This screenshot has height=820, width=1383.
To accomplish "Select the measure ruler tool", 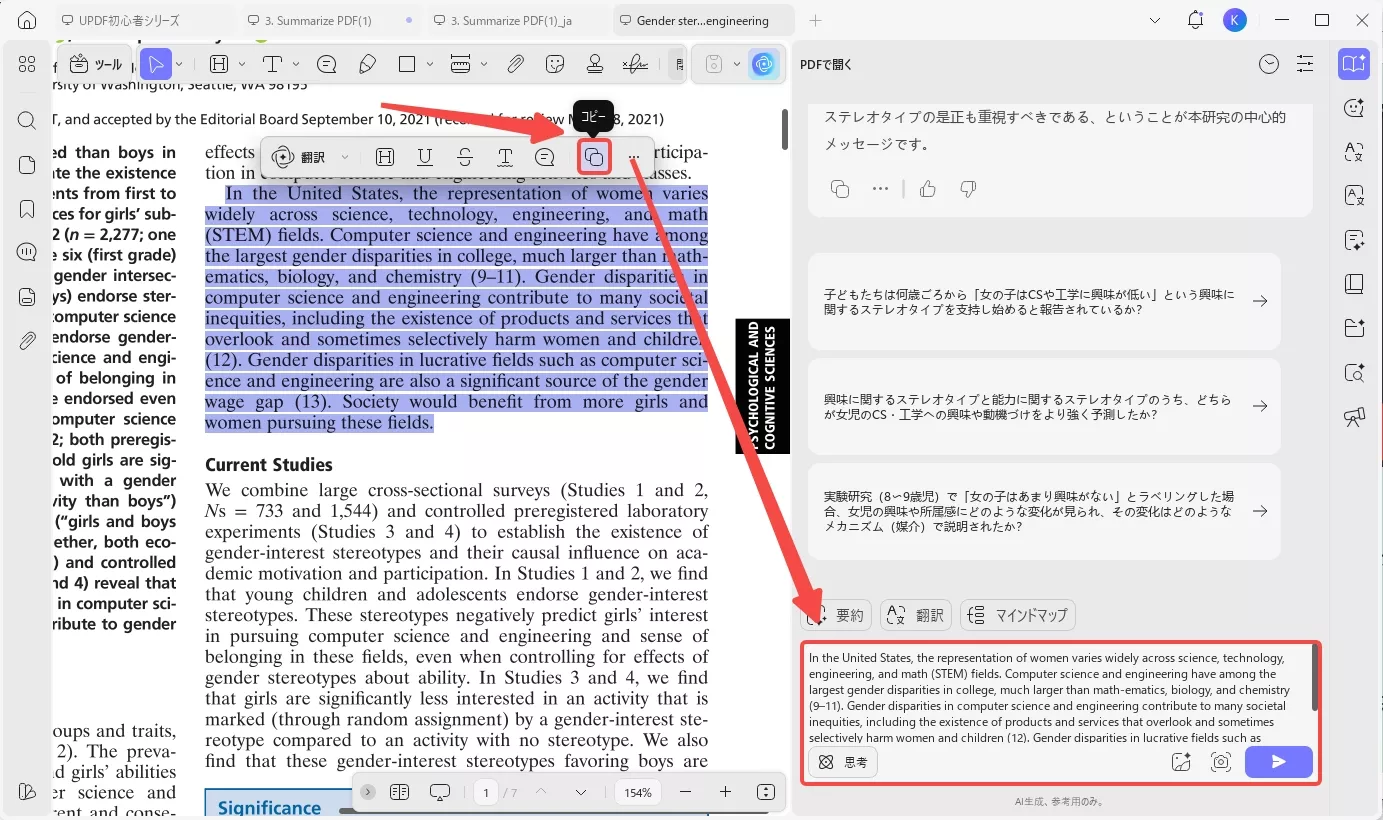I will click(461, 64).
